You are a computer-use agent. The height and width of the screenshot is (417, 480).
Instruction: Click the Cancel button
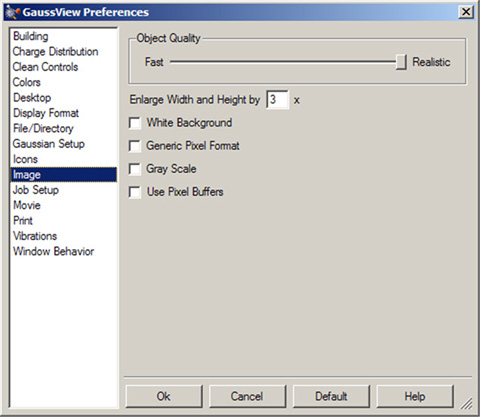pyautogui.click(x=247, y=396)
